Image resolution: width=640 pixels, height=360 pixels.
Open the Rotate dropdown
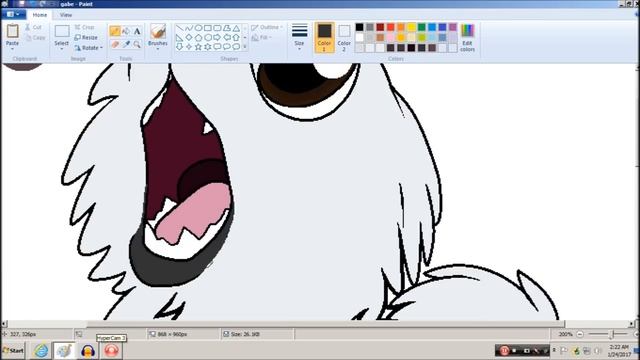(88, 48)
